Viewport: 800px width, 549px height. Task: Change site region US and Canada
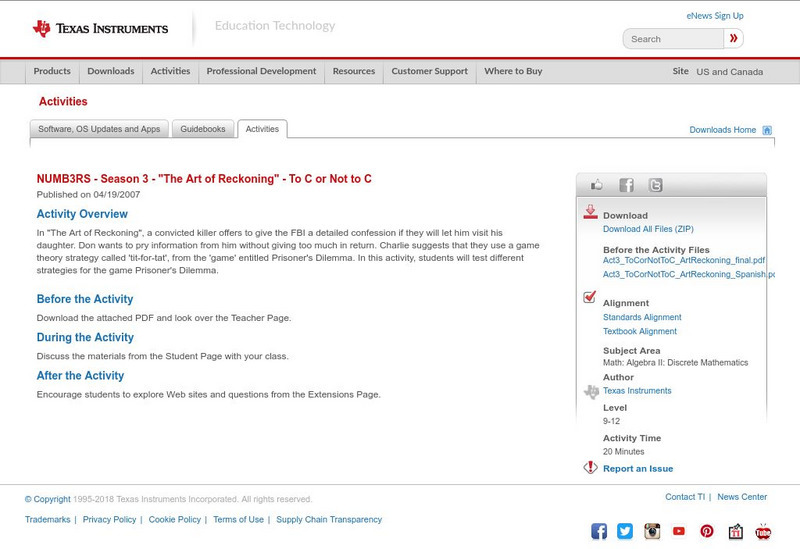pyautogui.click(x=730, y=72)
